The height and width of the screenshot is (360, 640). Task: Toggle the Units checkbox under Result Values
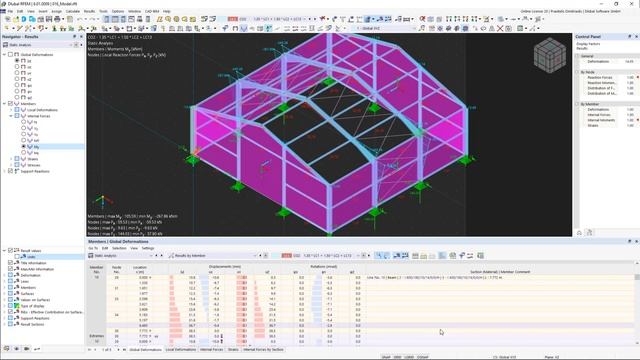pos(17,257)
